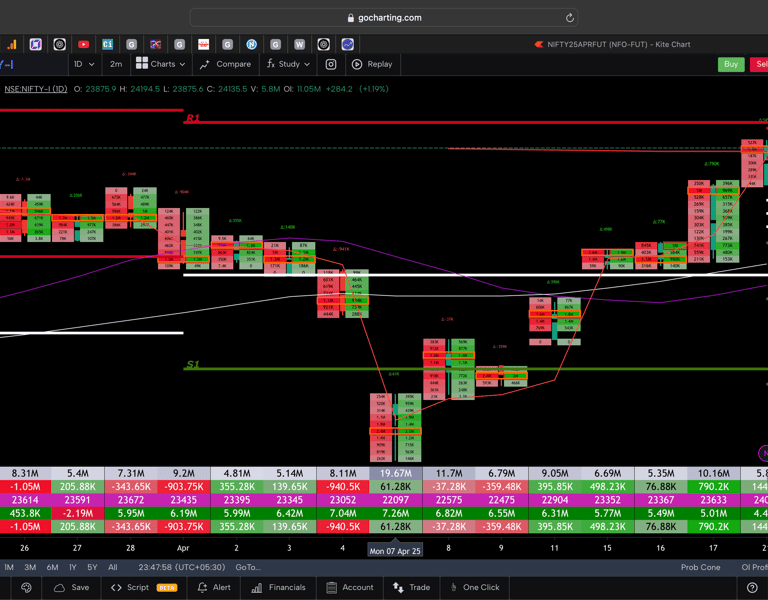Take a chart screenshot with camera icon

click(x=331, y=64)
